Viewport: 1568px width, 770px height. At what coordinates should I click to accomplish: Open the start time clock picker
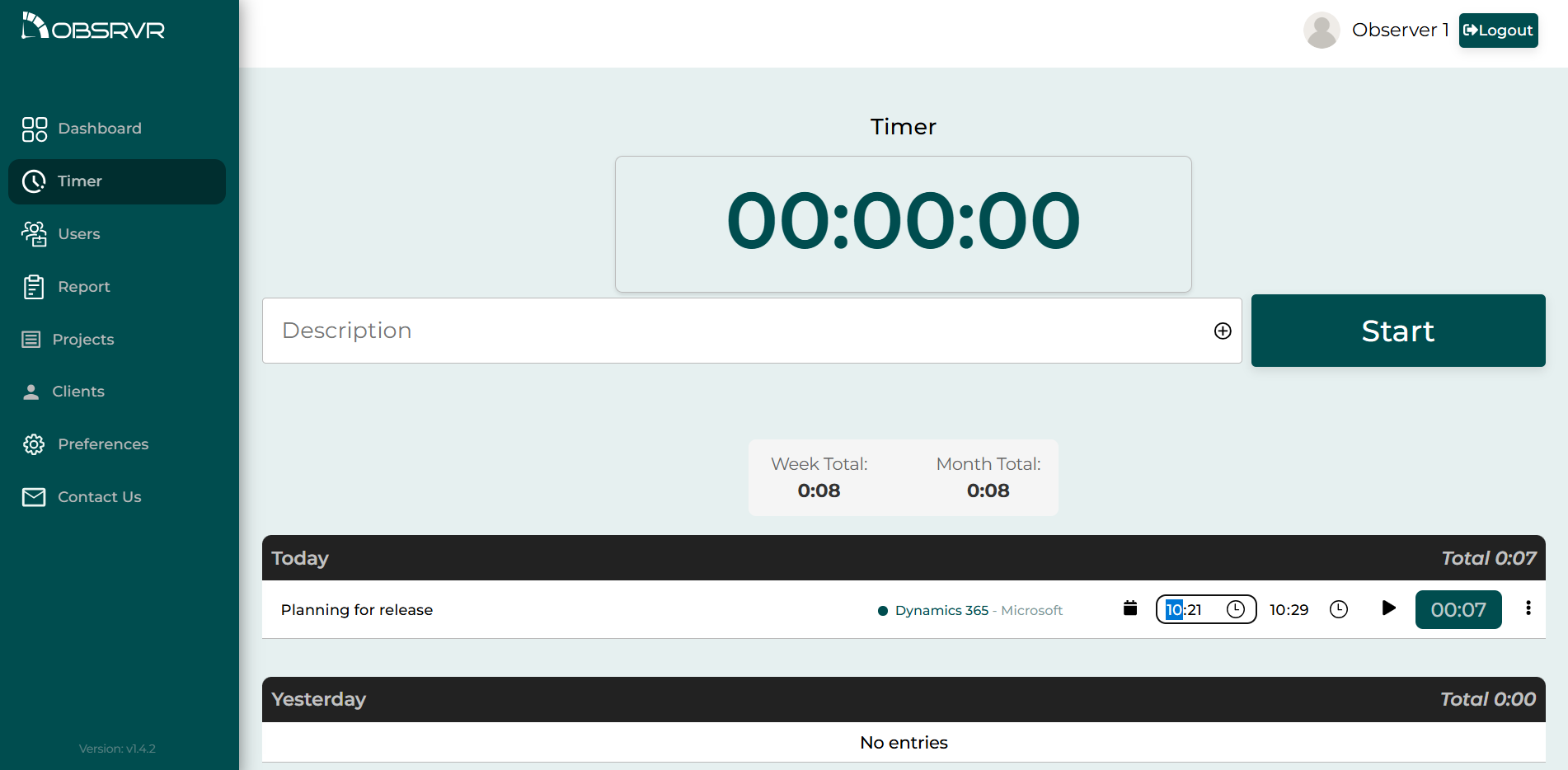1235,609
